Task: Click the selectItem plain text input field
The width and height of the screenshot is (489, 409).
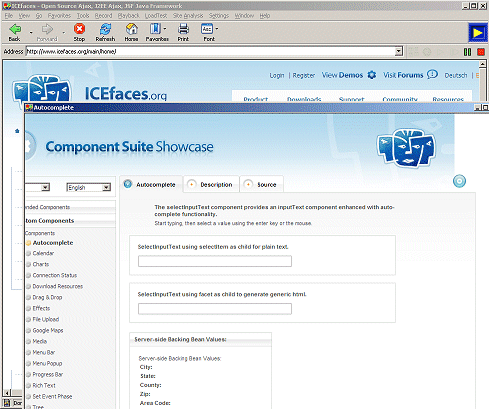Action: 215,261
